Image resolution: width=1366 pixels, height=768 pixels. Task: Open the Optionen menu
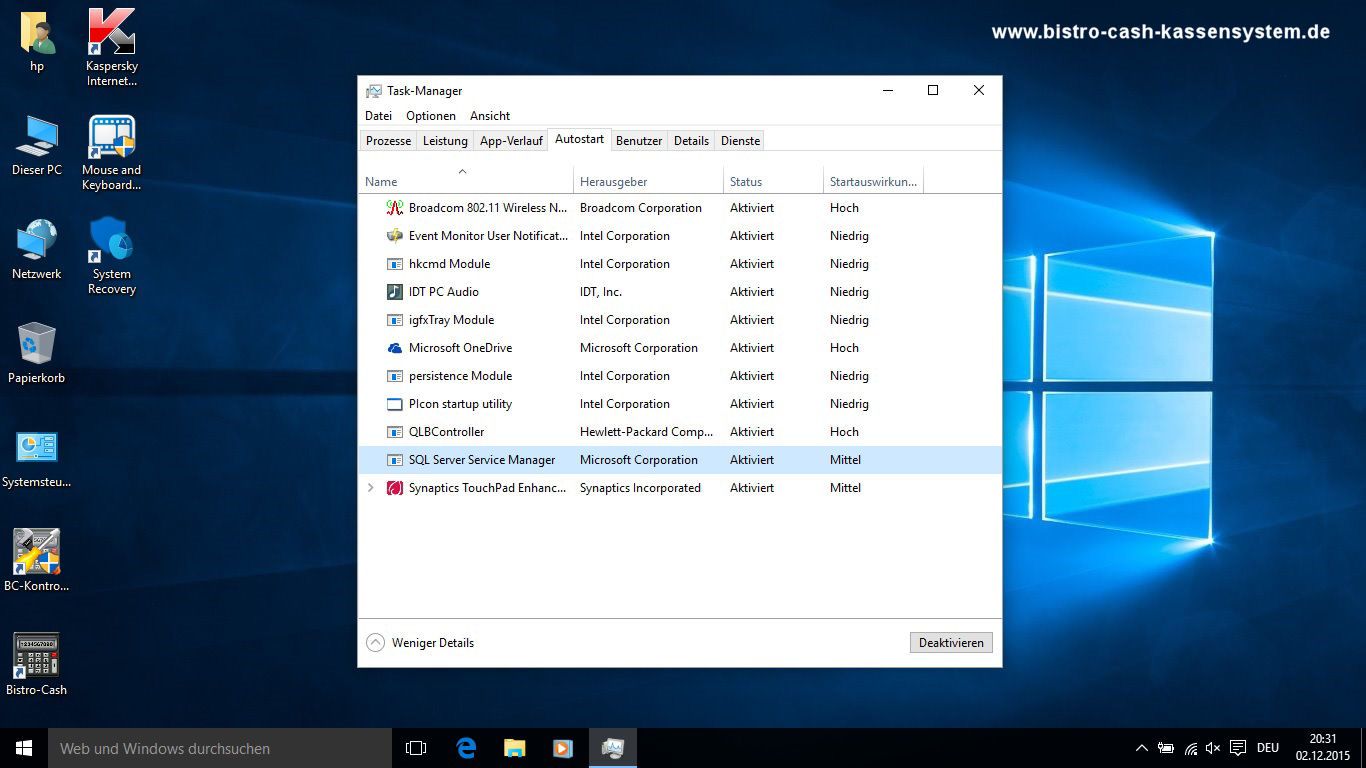[x=431, y=116]
